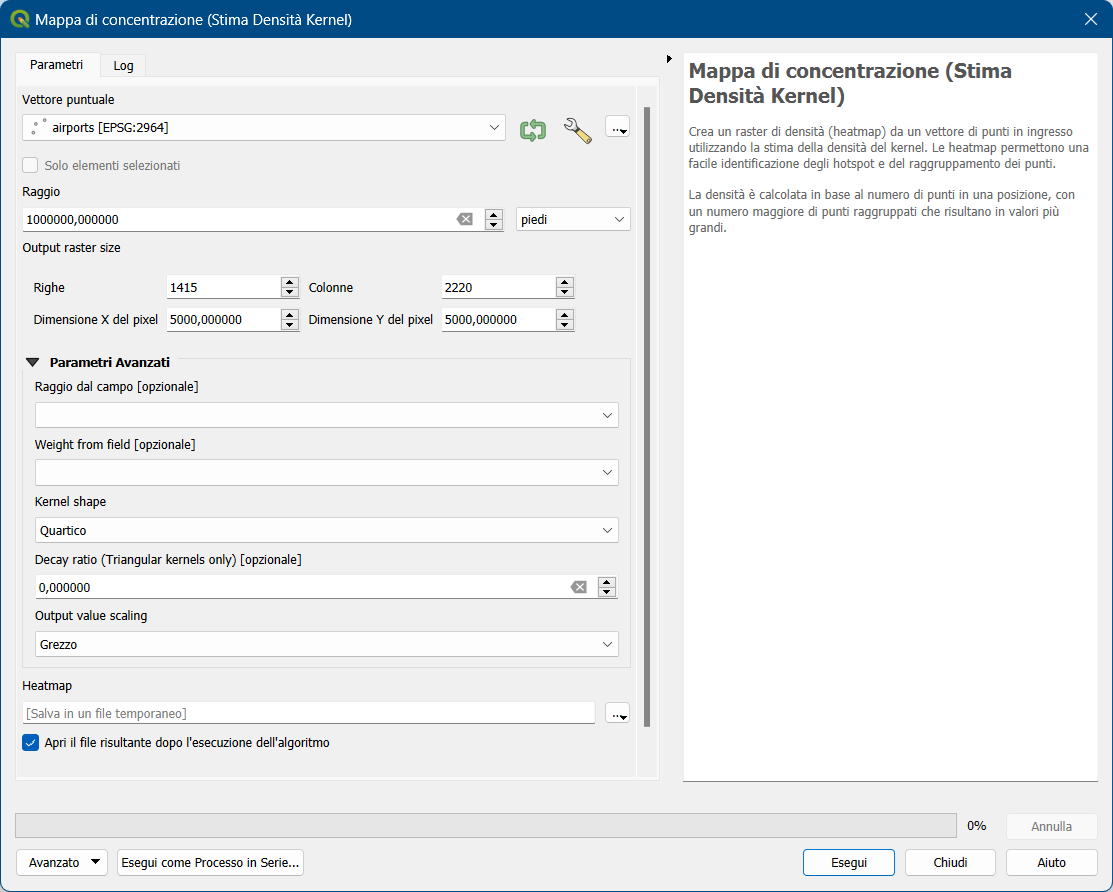Adjust Righe value with spinner arrows

(x=290, y=287)
